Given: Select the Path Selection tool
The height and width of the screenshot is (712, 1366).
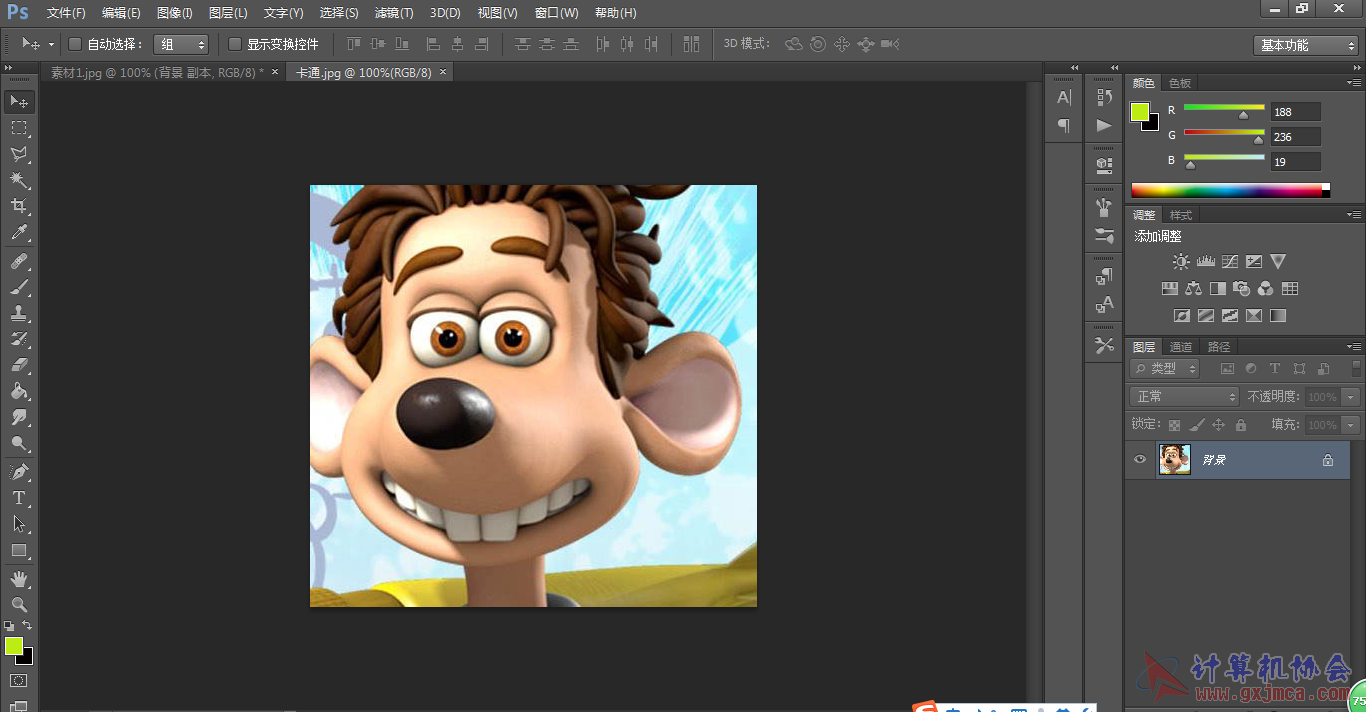Looking at the screenshot, I should pos(19,523).
